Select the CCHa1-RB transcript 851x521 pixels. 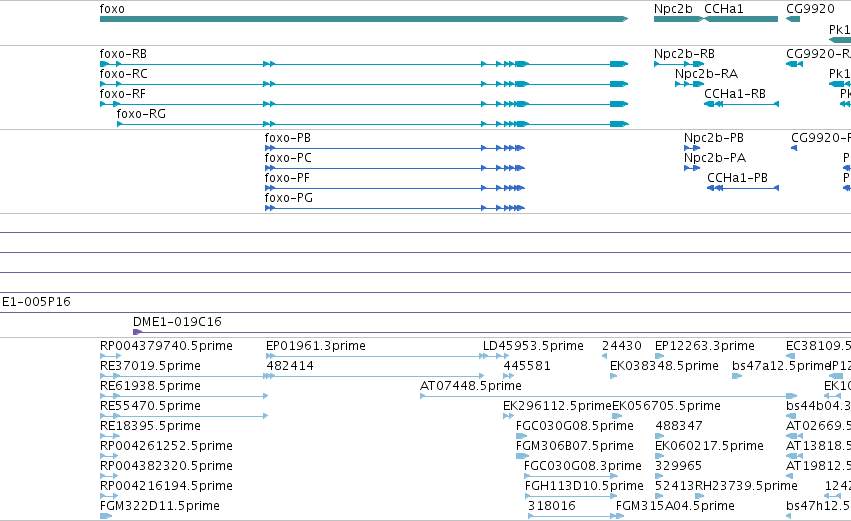[741, 104]
